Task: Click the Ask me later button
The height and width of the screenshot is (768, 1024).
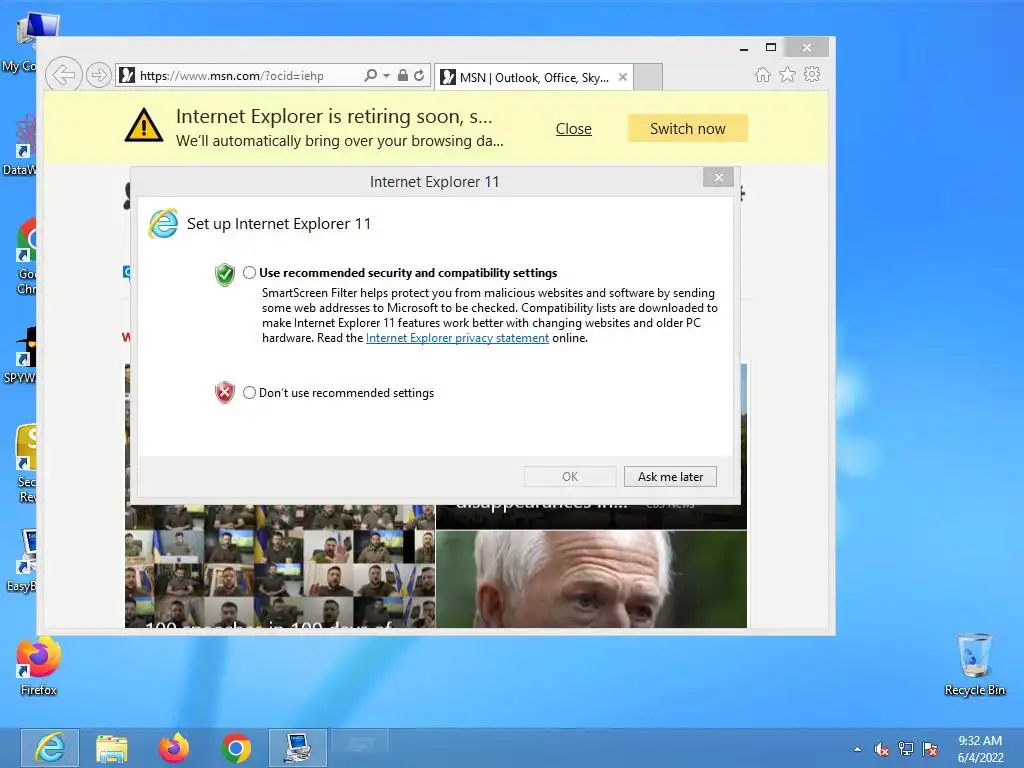Action: pos(670,477)
